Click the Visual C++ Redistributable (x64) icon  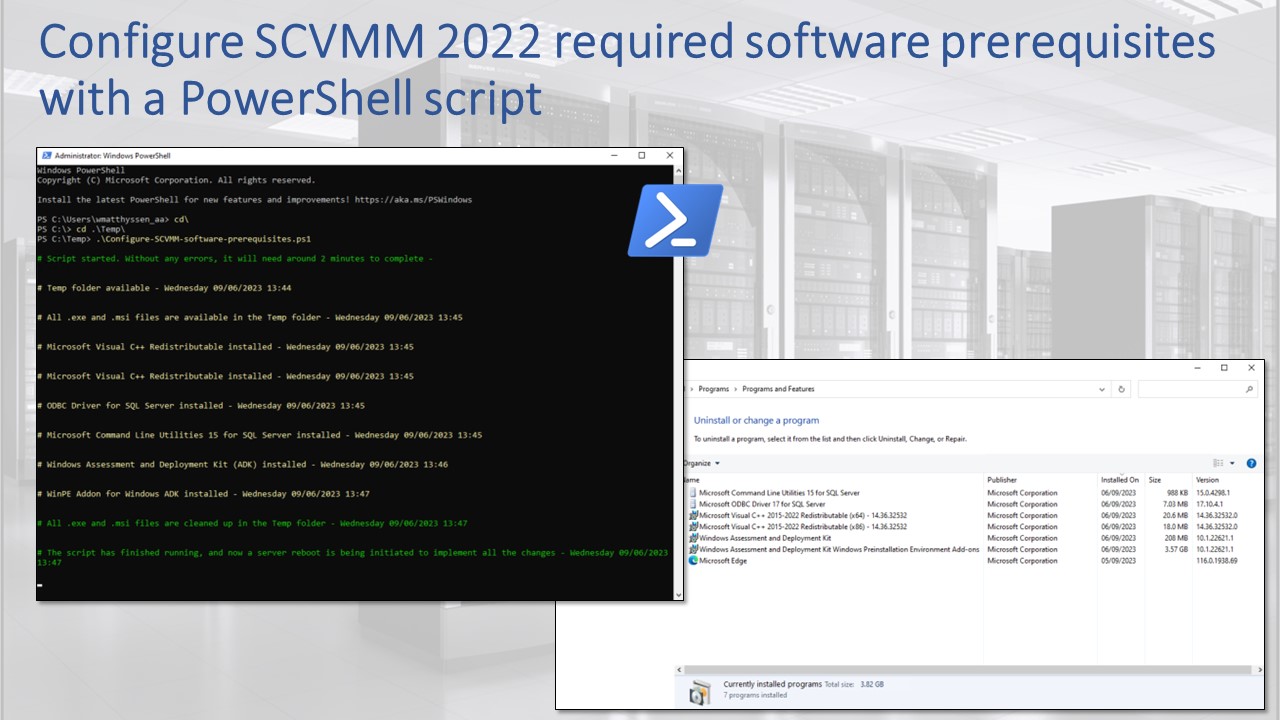tap(693, 515)
